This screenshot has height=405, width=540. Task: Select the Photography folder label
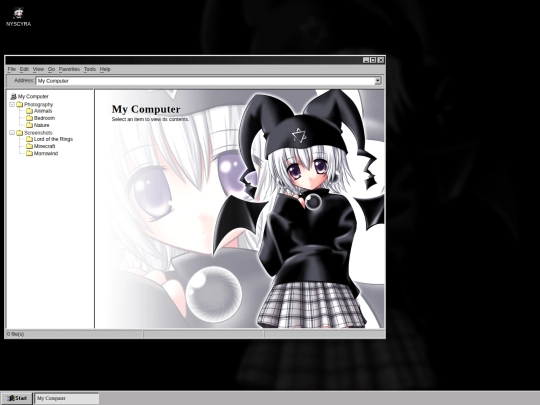coord(39,104)
